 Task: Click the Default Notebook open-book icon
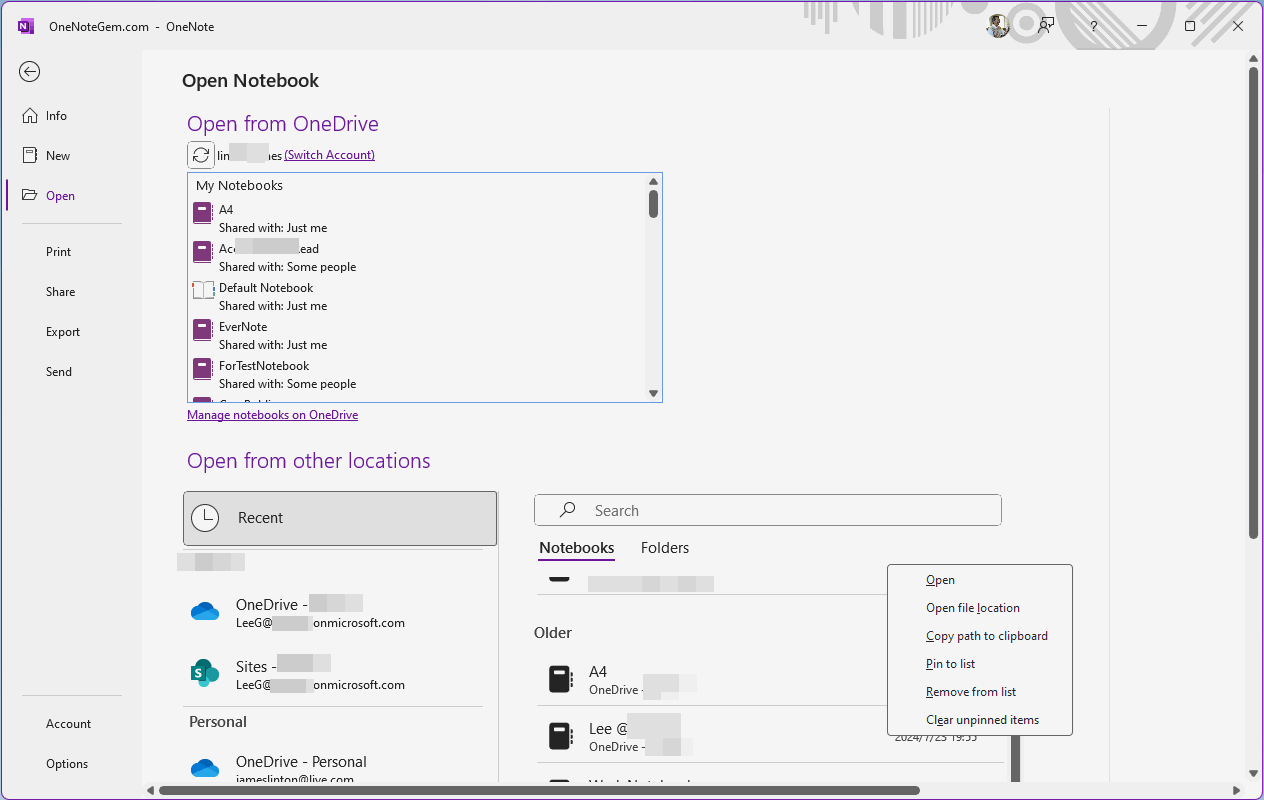203,290
